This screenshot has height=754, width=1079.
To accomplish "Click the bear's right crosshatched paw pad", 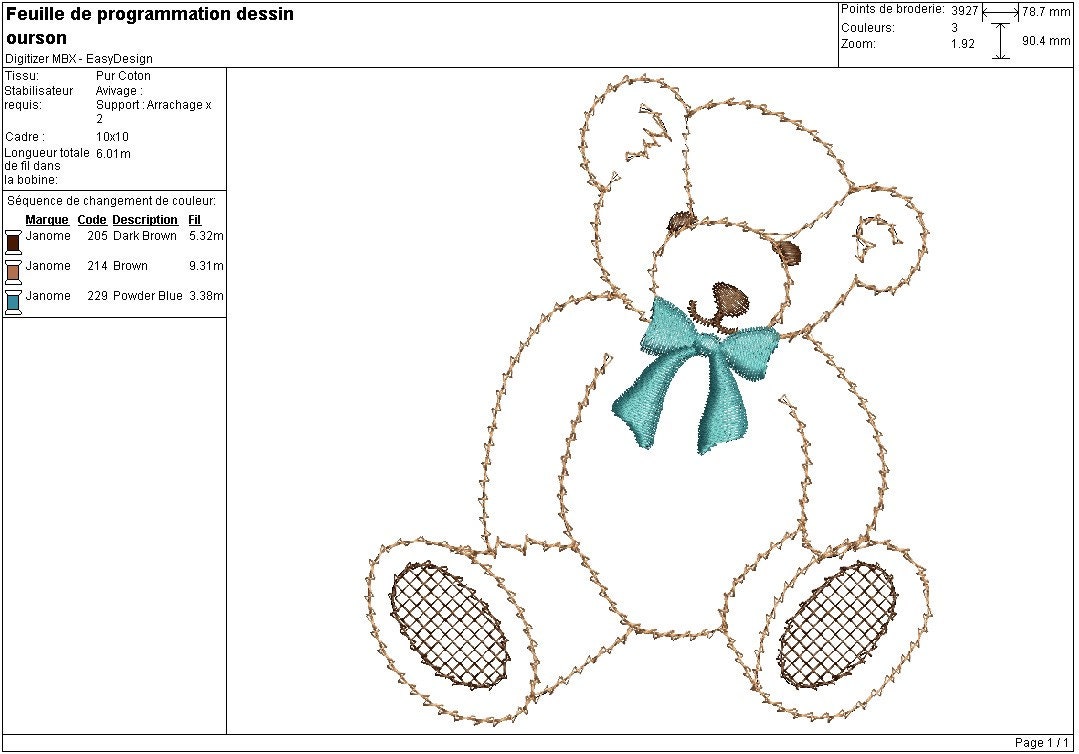I will [x=838, y=625].
